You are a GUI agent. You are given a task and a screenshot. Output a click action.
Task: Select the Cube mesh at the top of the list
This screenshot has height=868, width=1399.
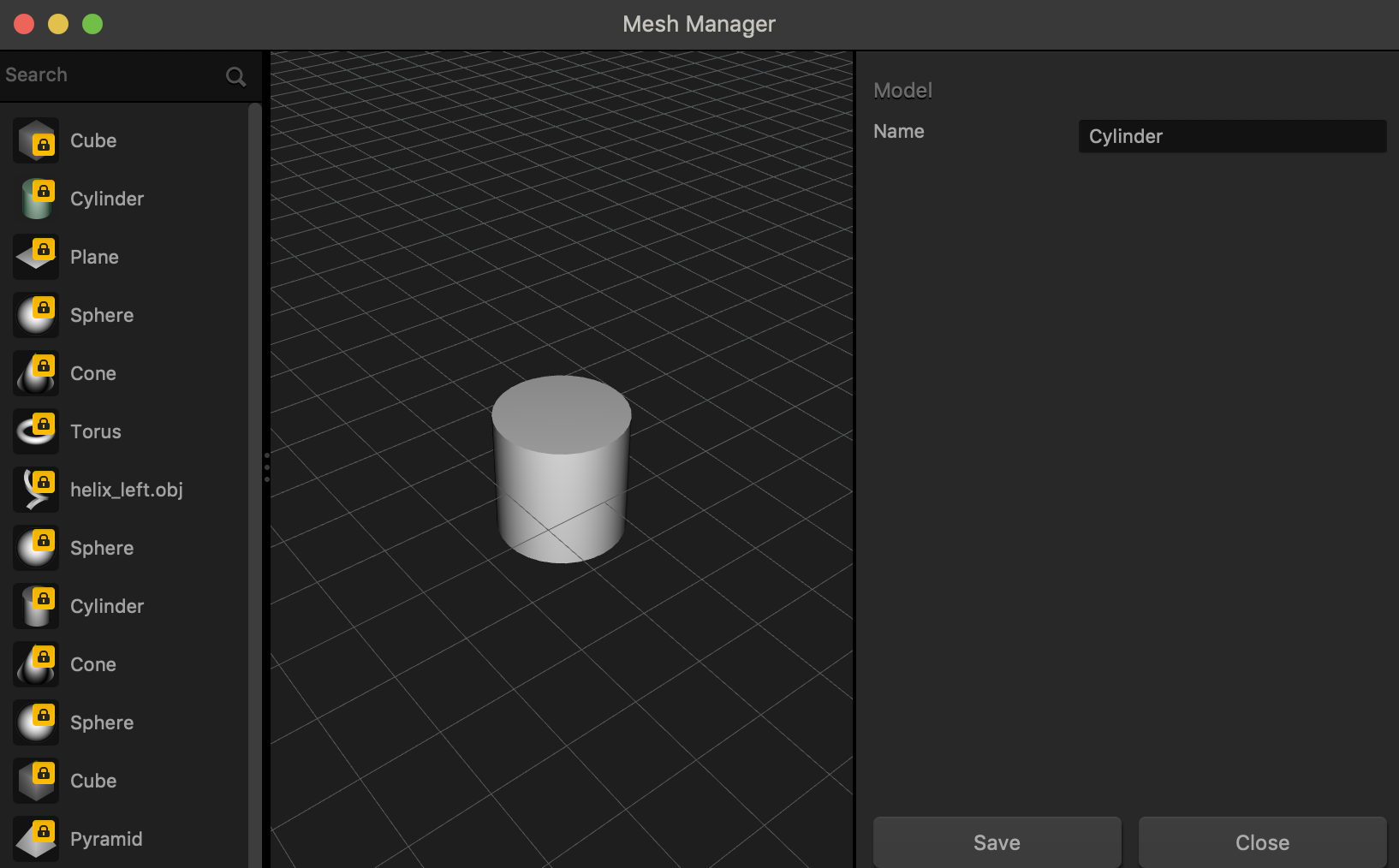(x=36, y=140)
